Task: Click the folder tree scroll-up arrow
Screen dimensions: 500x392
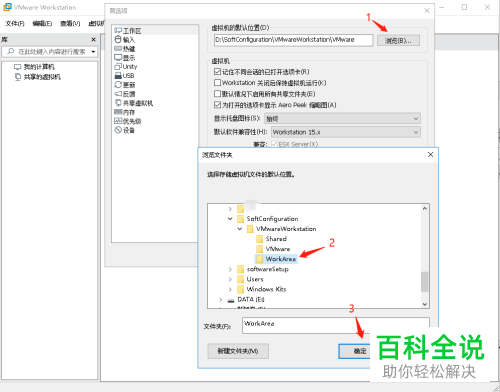Action: tap(425, 209)
